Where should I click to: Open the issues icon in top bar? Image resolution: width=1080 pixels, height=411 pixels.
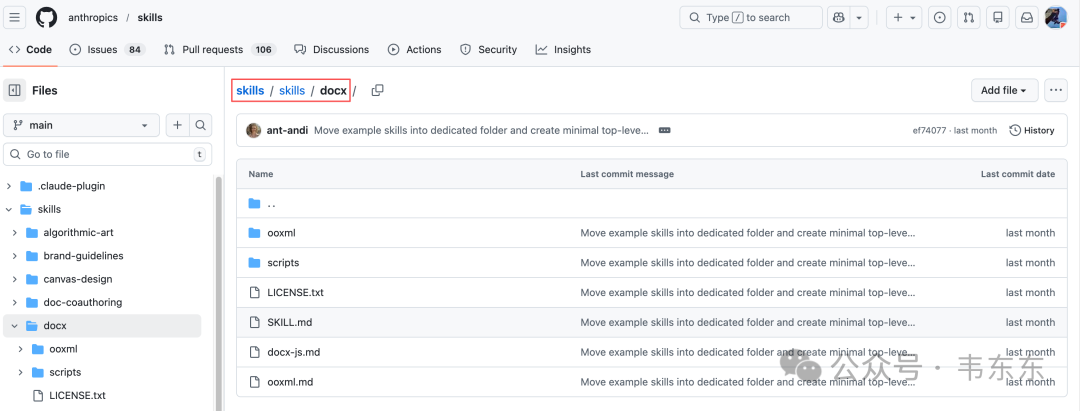938,17
